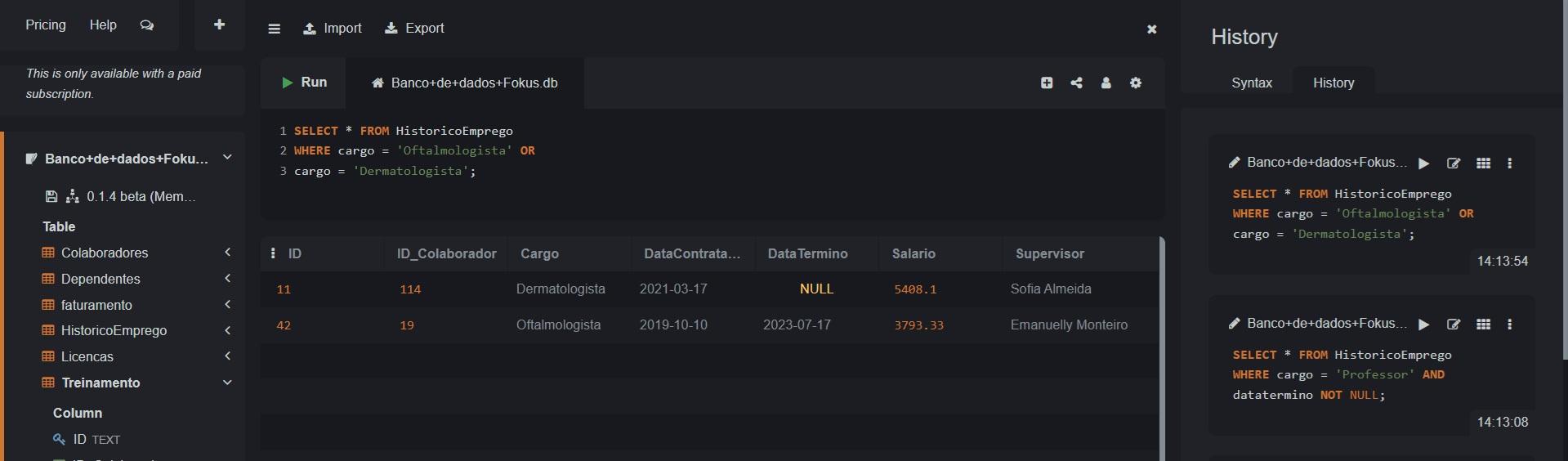Screen dimensions: 1568x461
Task: Click the pencil icon of the 14:13:08 entry
Action: click(1235, 324)
